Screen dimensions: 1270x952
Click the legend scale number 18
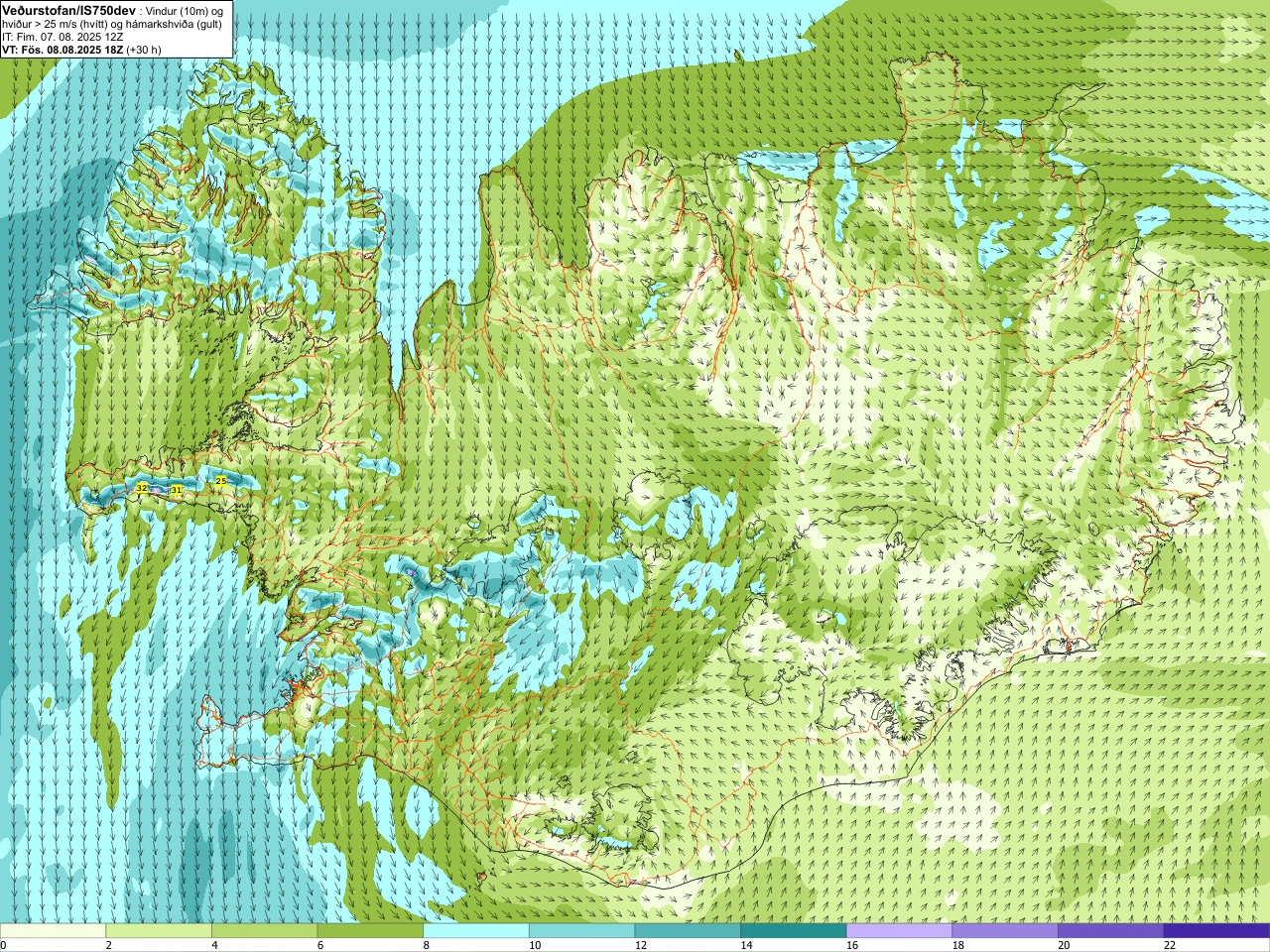958,945
